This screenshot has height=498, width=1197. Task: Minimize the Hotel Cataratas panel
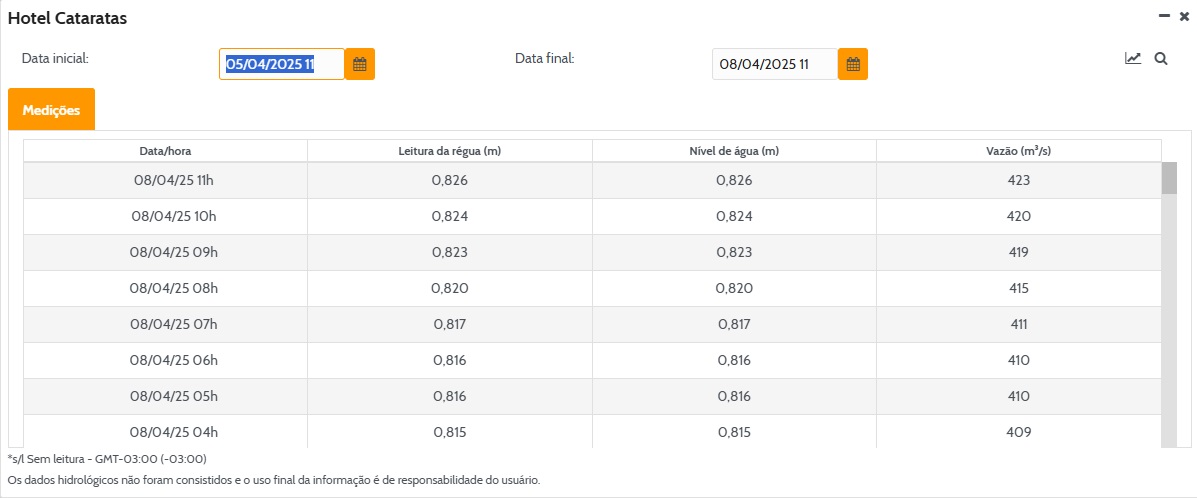point(1164,16)
